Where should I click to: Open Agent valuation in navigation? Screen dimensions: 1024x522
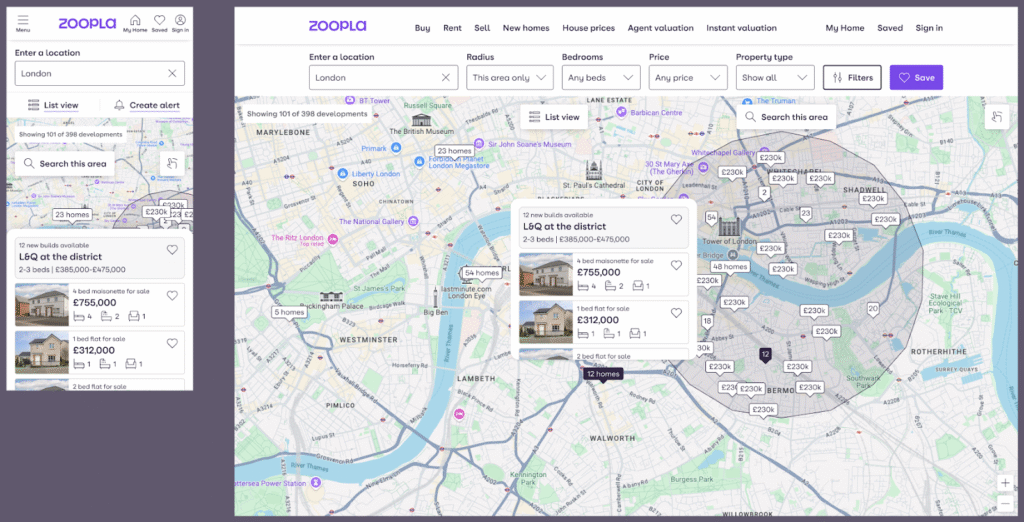coord(660,28)
